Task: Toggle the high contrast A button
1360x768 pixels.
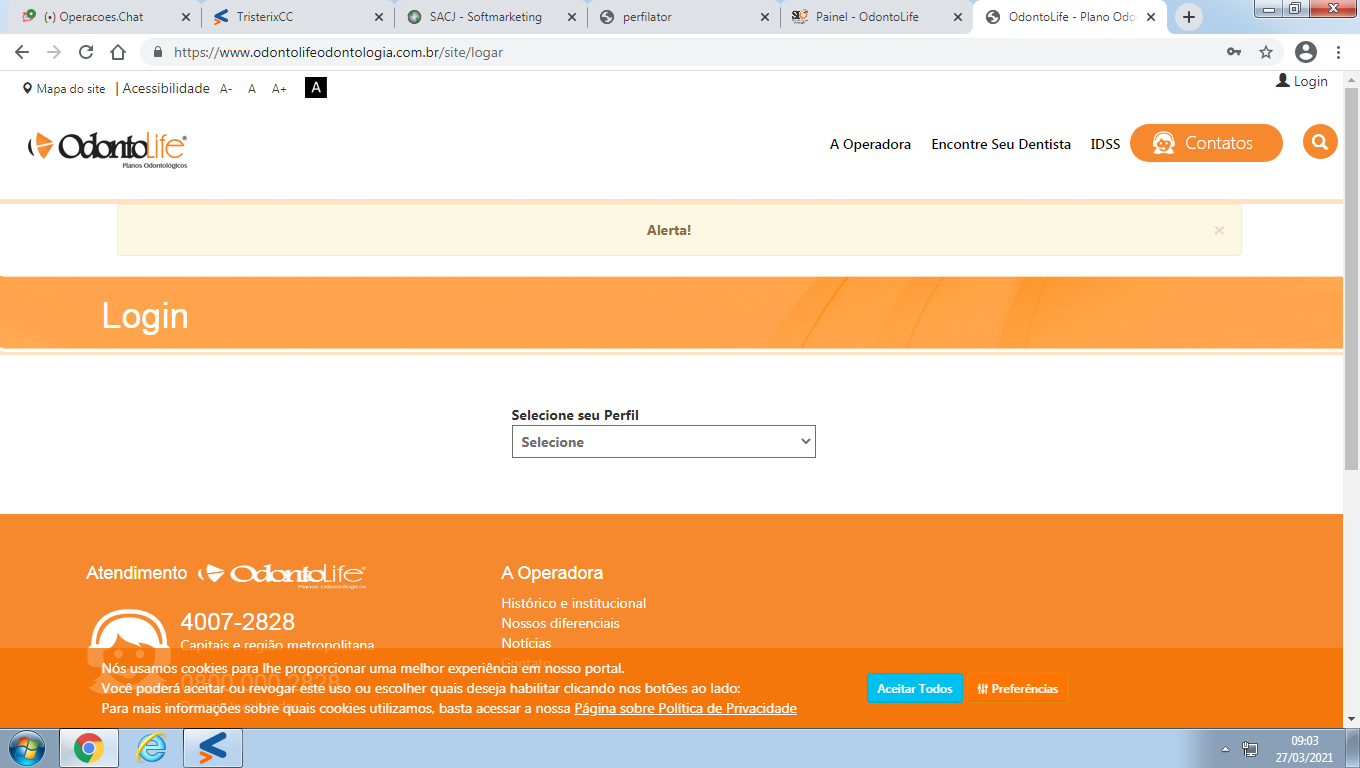Action: (316, 88)
